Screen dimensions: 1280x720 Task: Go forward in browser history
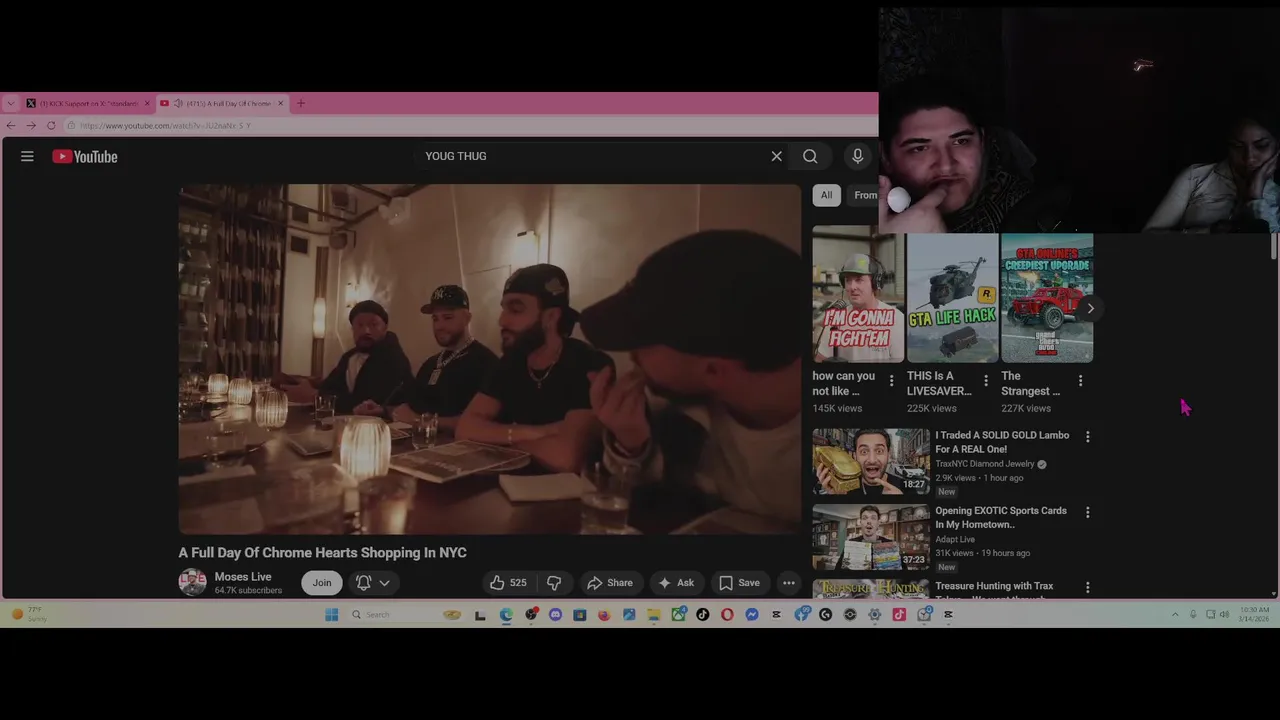click(x=31, y=125)
